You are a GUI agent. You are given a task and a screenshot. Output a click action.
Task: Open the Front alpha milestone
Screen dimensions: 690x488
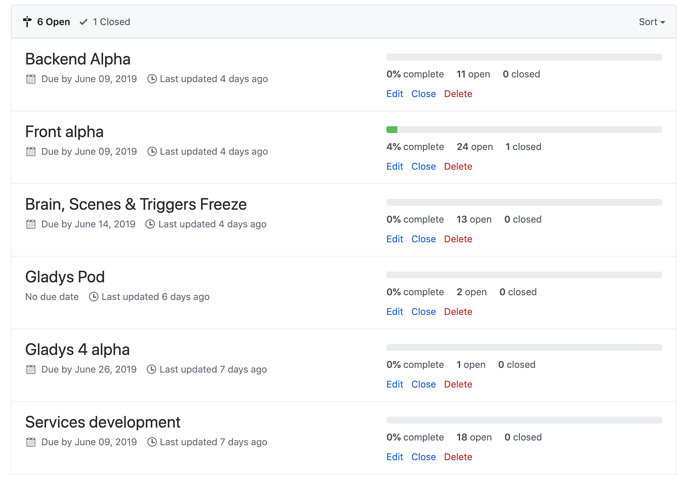(x=64, y=132)
